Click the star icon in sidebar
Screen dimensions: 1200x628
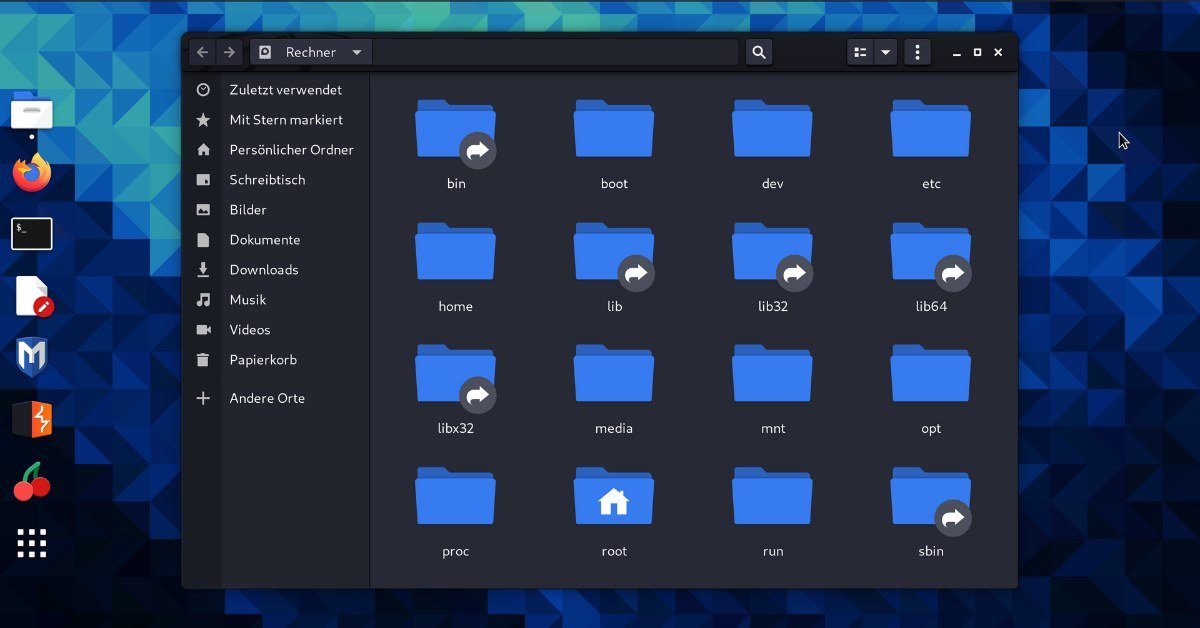pos(204,120)
